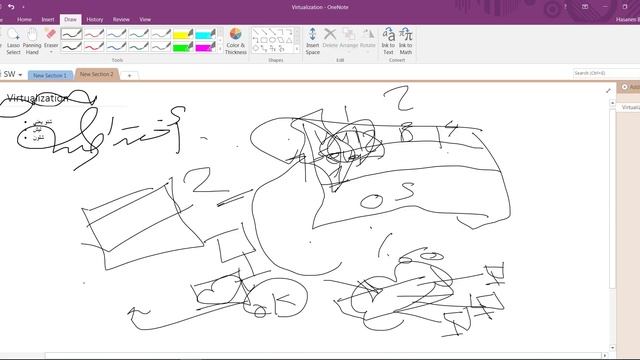Switch to New Section 2 tab
Viewport: 640px width, 360px height.
tap(97, 74)
